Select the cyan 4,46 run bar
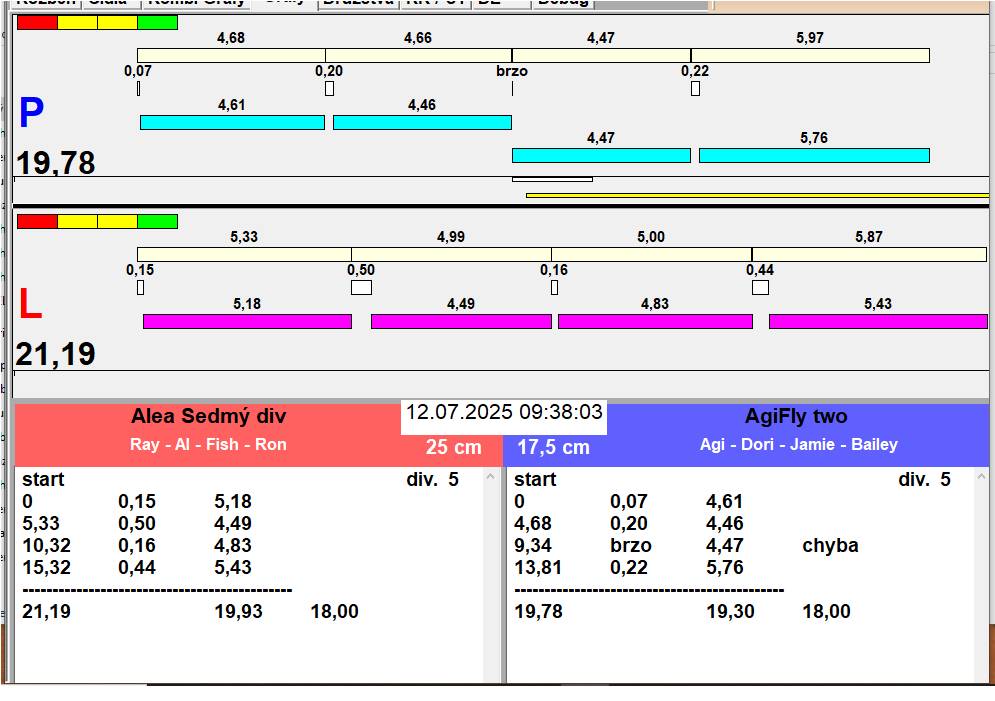 [422, 122]
